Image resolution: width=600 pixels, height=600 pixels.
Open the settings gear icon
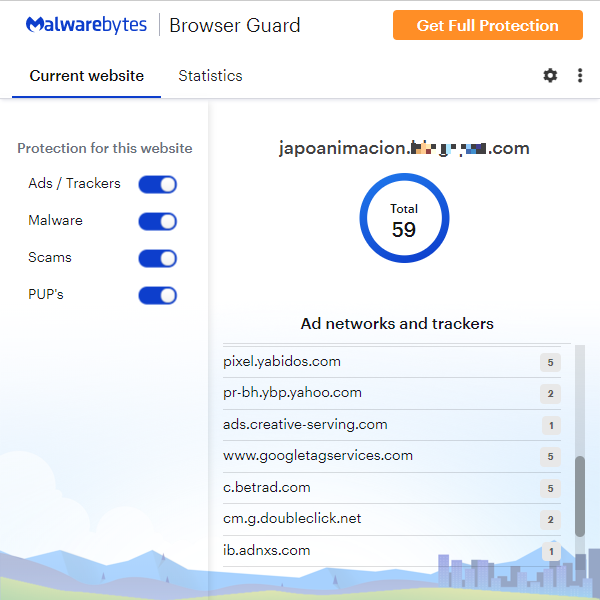550,75
